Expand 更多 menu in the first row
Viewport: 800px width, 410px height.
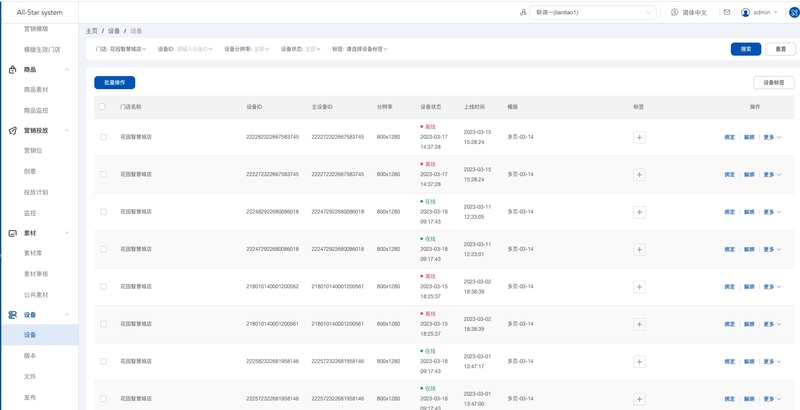tap(772, 137)
